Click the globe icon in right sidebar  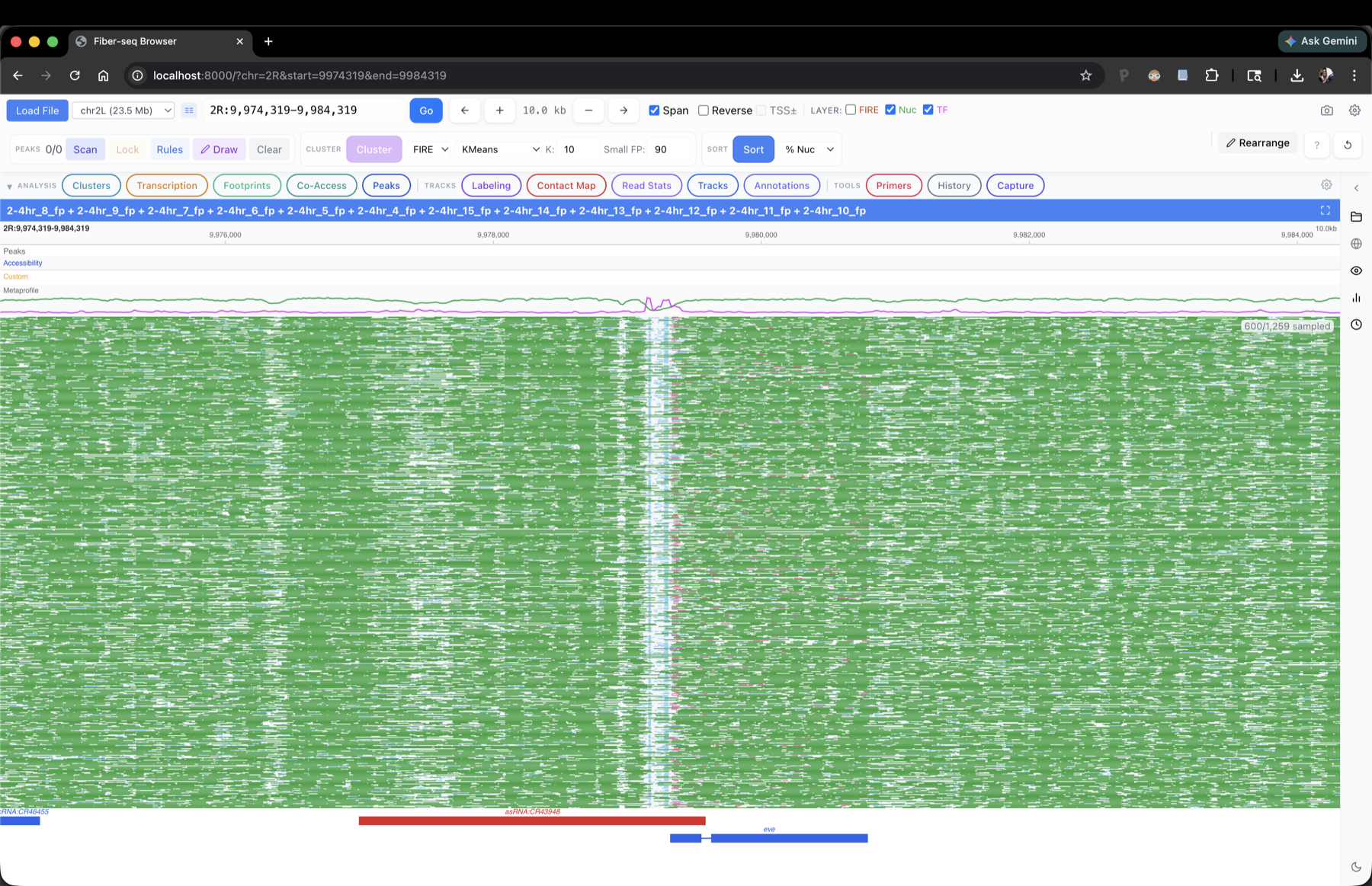tap(1356, 244)
